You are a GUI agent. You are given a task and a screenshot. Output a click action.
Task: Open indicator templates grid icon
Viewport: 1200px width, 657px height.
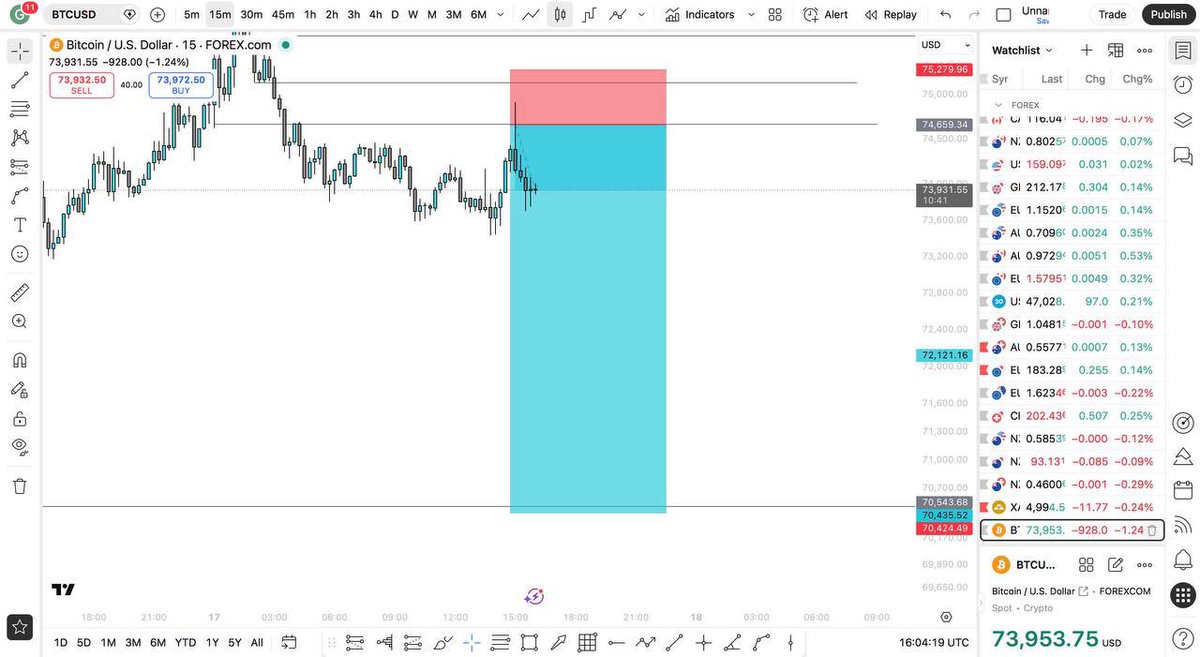(x=775, y=15)
